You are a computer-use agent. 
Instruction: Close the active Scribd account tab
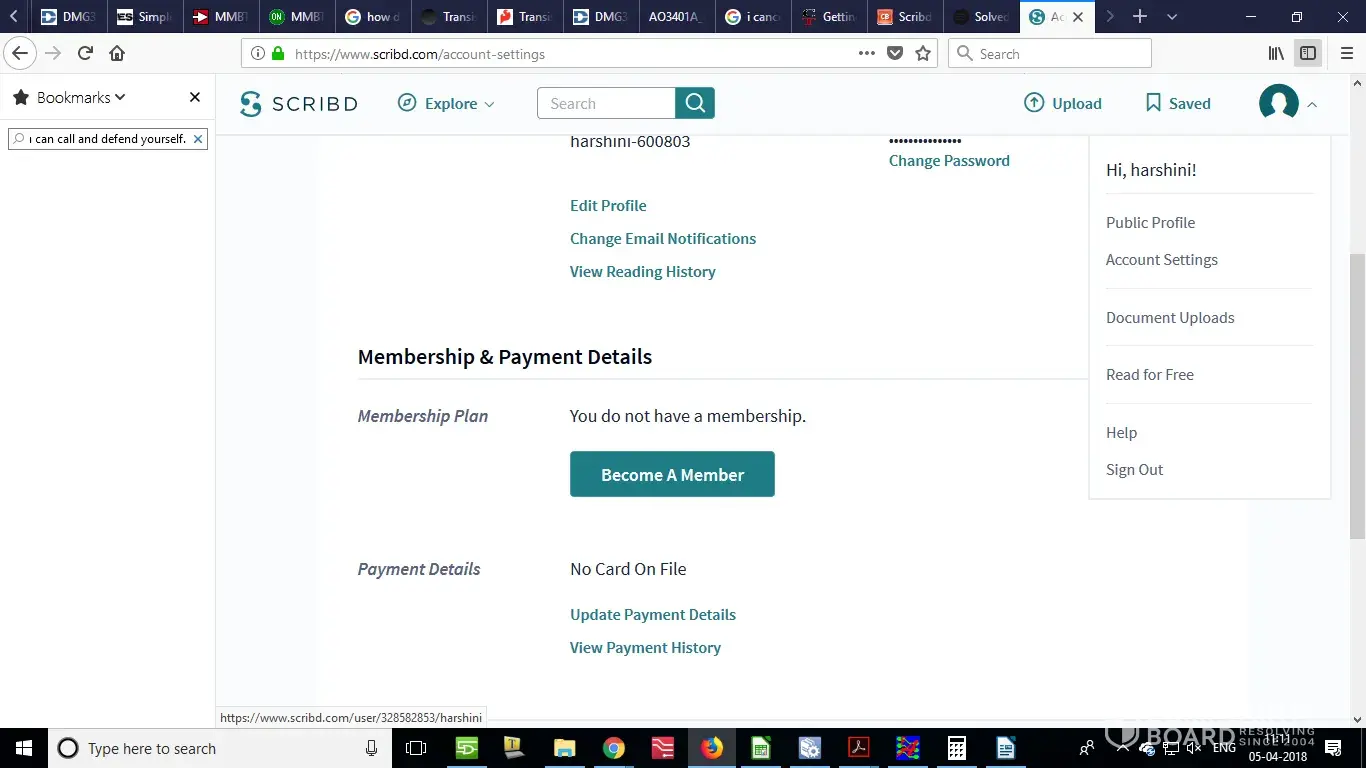pos(1078,17)
